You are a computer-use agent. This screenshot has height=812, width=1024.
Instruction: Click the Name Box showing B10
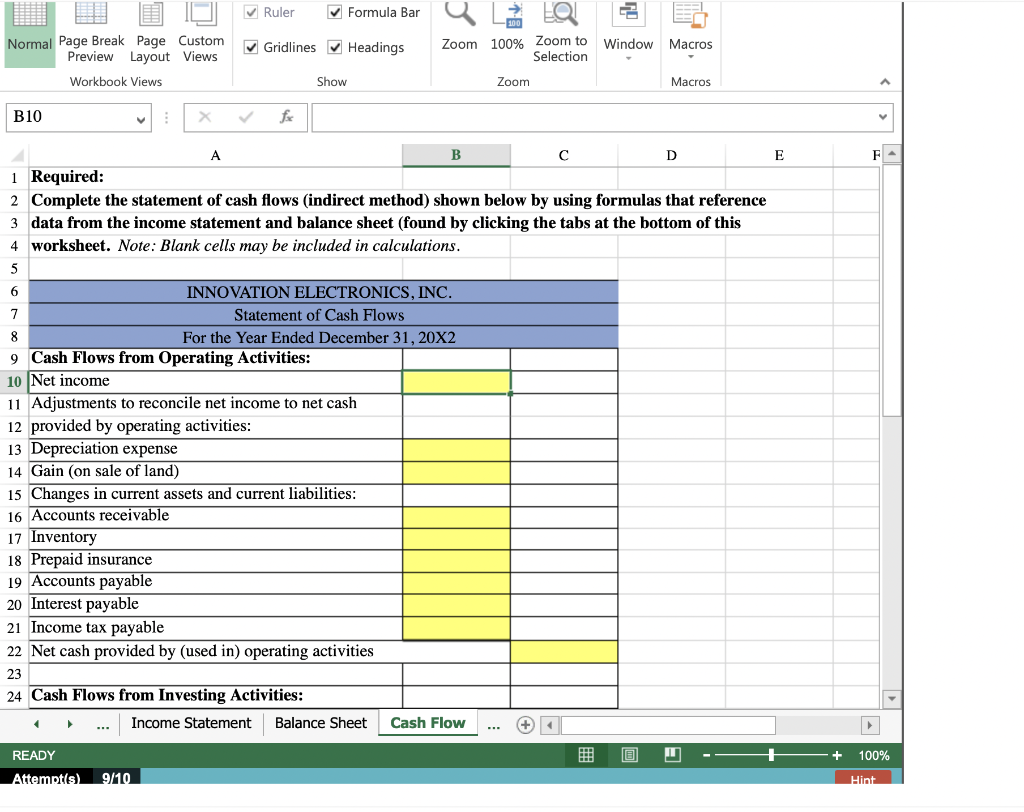click(x=69, y=118)
